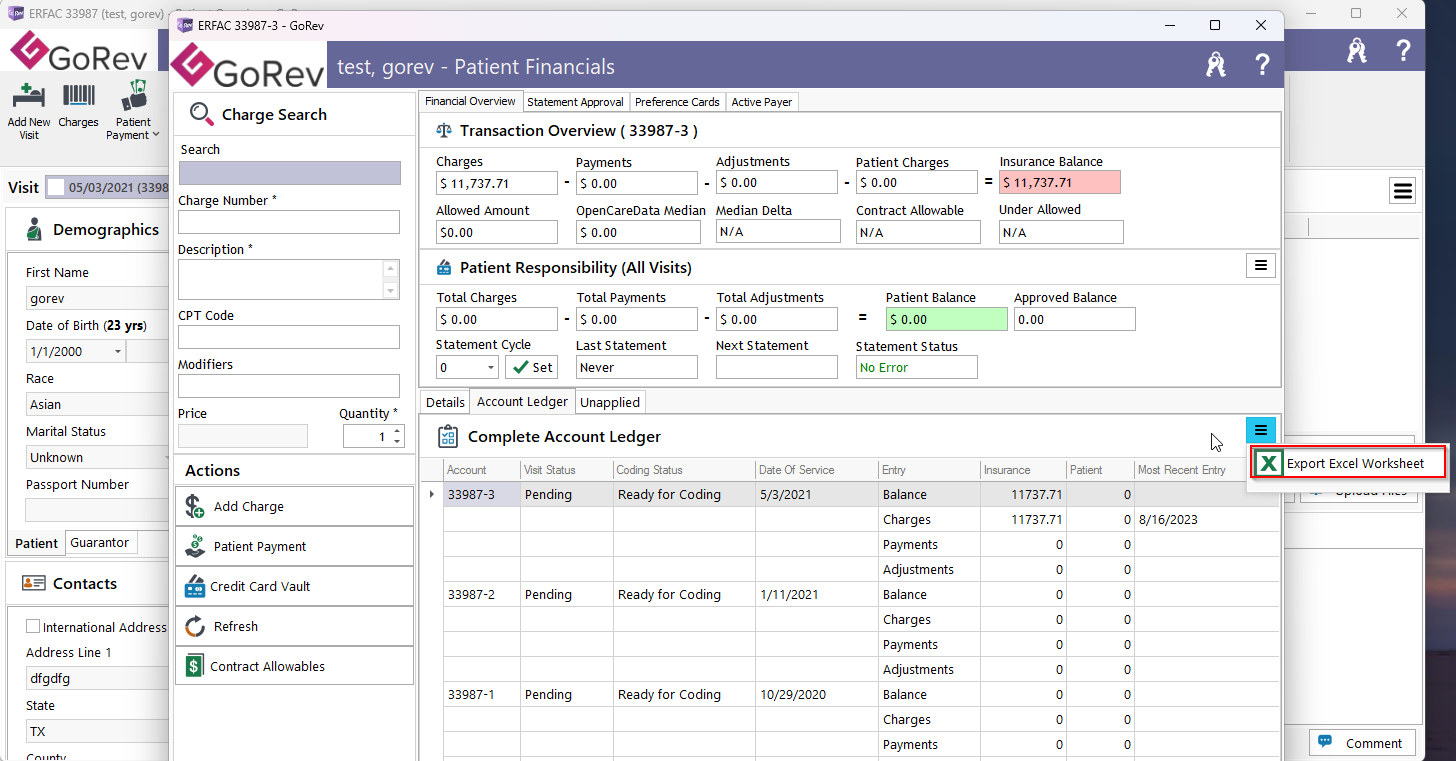Click the Modifiers input field

tap(289, 386)
